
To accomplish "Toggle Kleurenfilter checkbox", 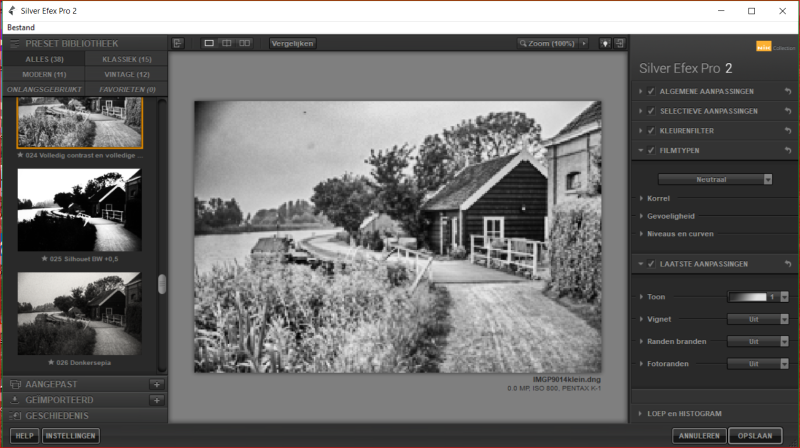I will tap(651, 131).
